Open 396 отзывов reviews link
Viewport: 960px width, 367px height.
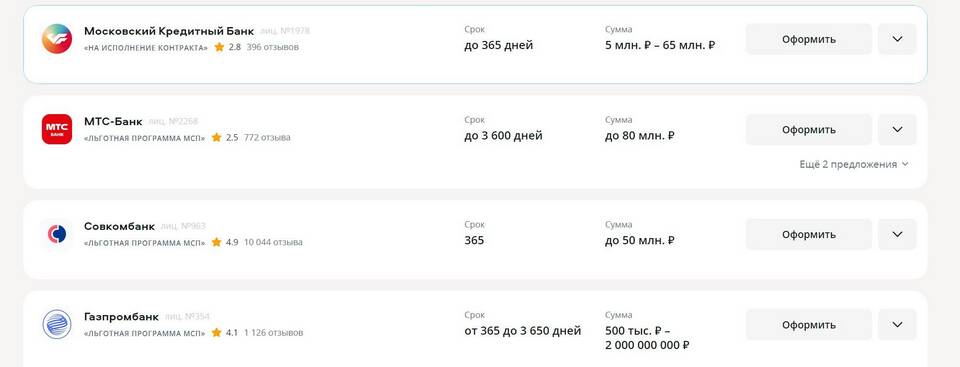click(272, 47)
